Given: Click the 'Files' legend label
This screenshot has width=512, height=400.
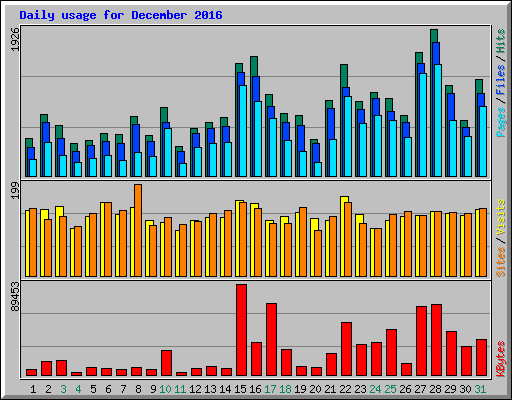Looking at the screenshot, I should [x=501, y=79].
